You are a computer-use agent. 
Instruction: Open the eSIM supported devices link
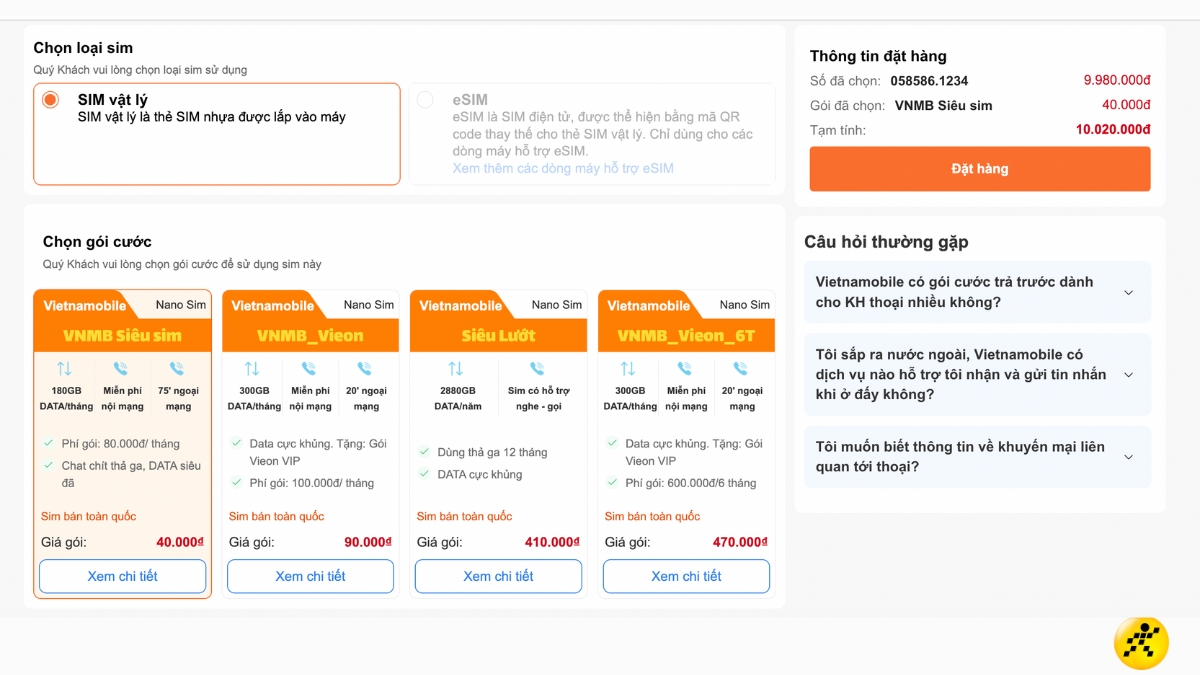tap(563, 168)
